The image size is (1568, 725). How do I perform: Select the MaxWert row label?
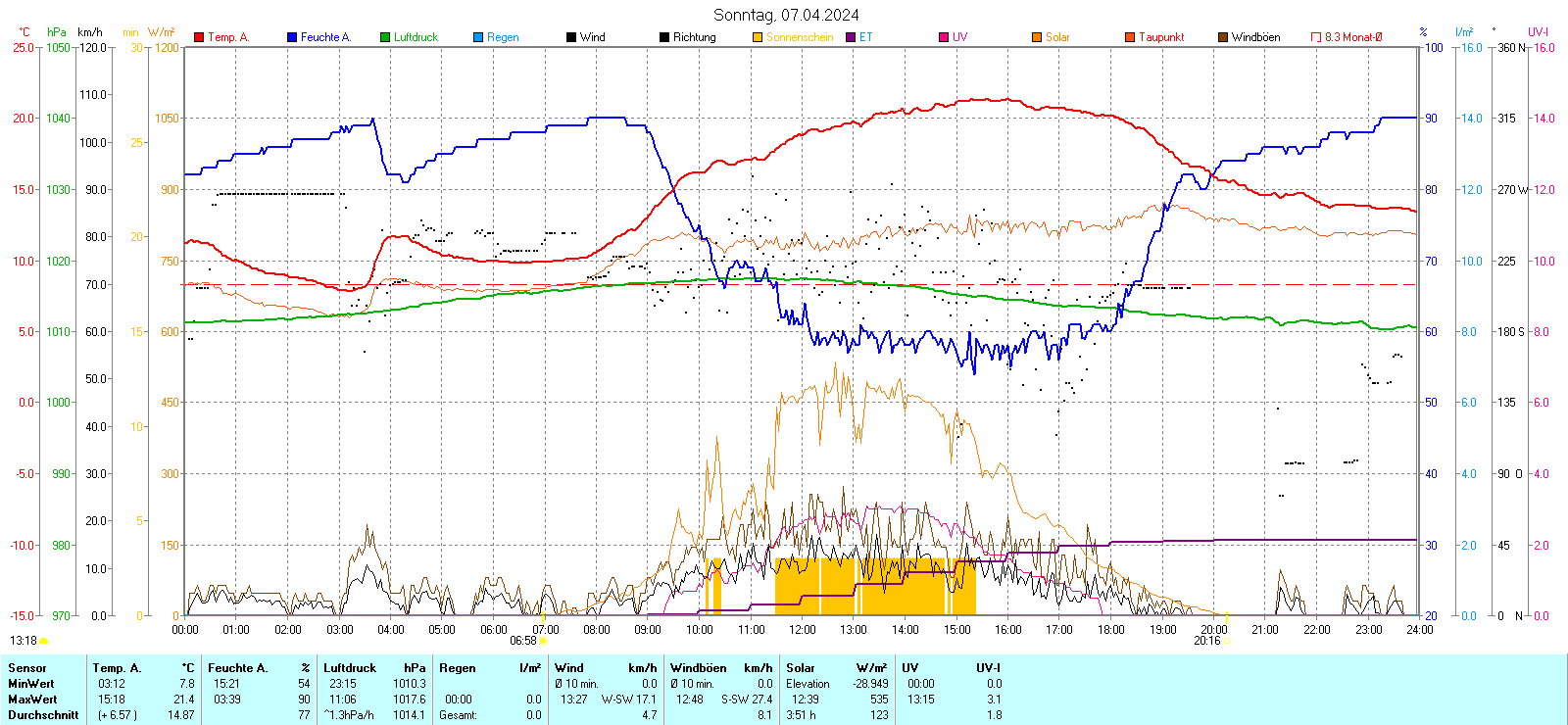(x=33, y=700)
